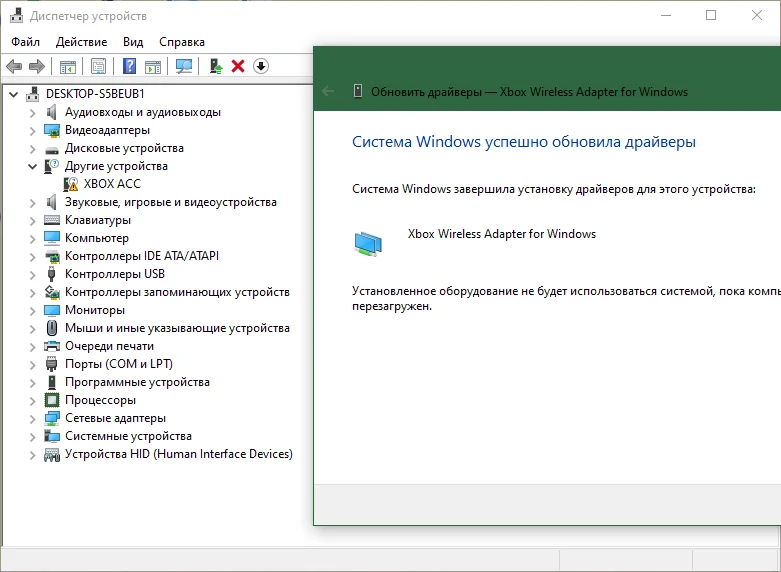
Task: Click the DESKTOP-S5BEUB1 computer icon
Action: click(x=33, y=94)
